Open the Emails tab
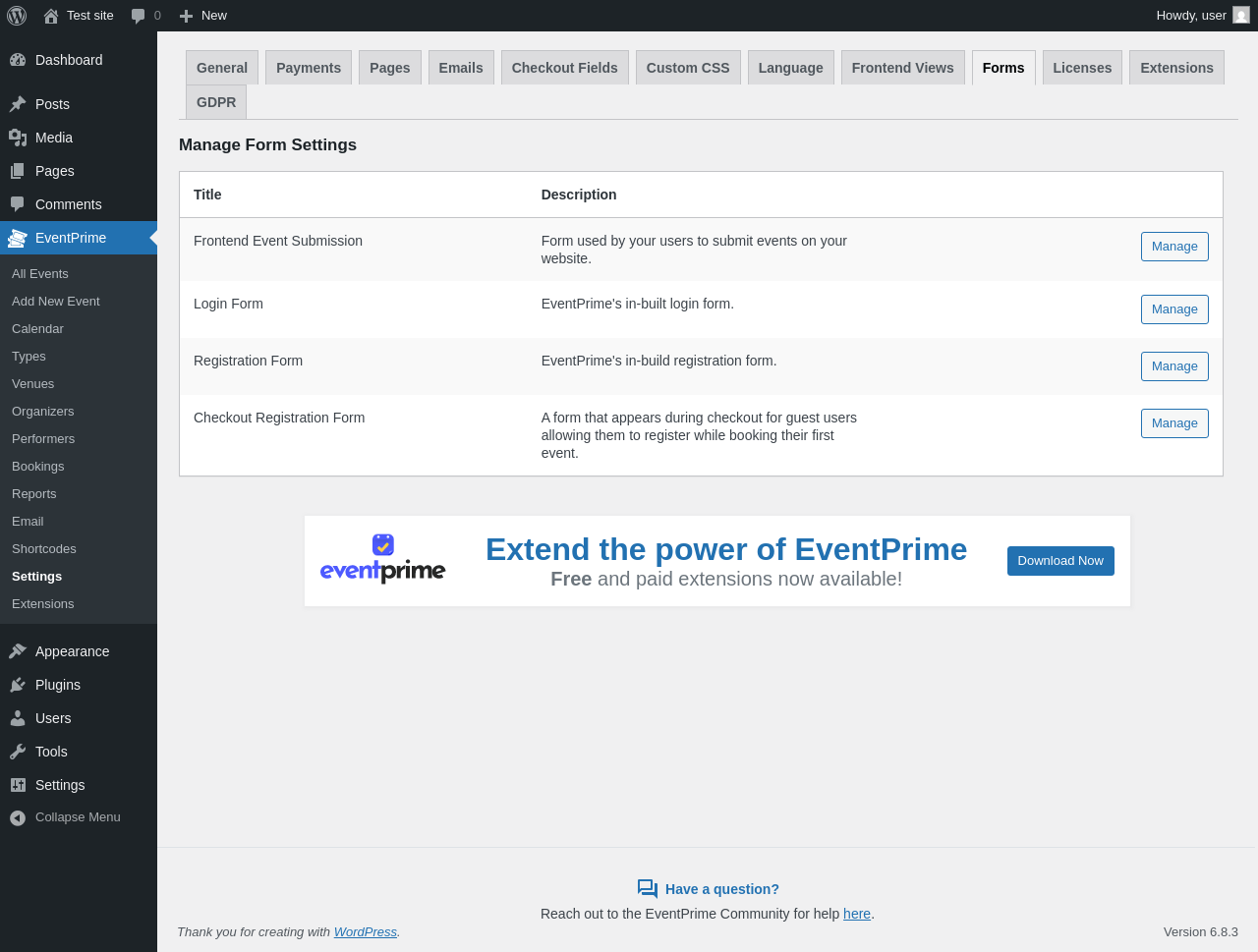 point(461,68)
